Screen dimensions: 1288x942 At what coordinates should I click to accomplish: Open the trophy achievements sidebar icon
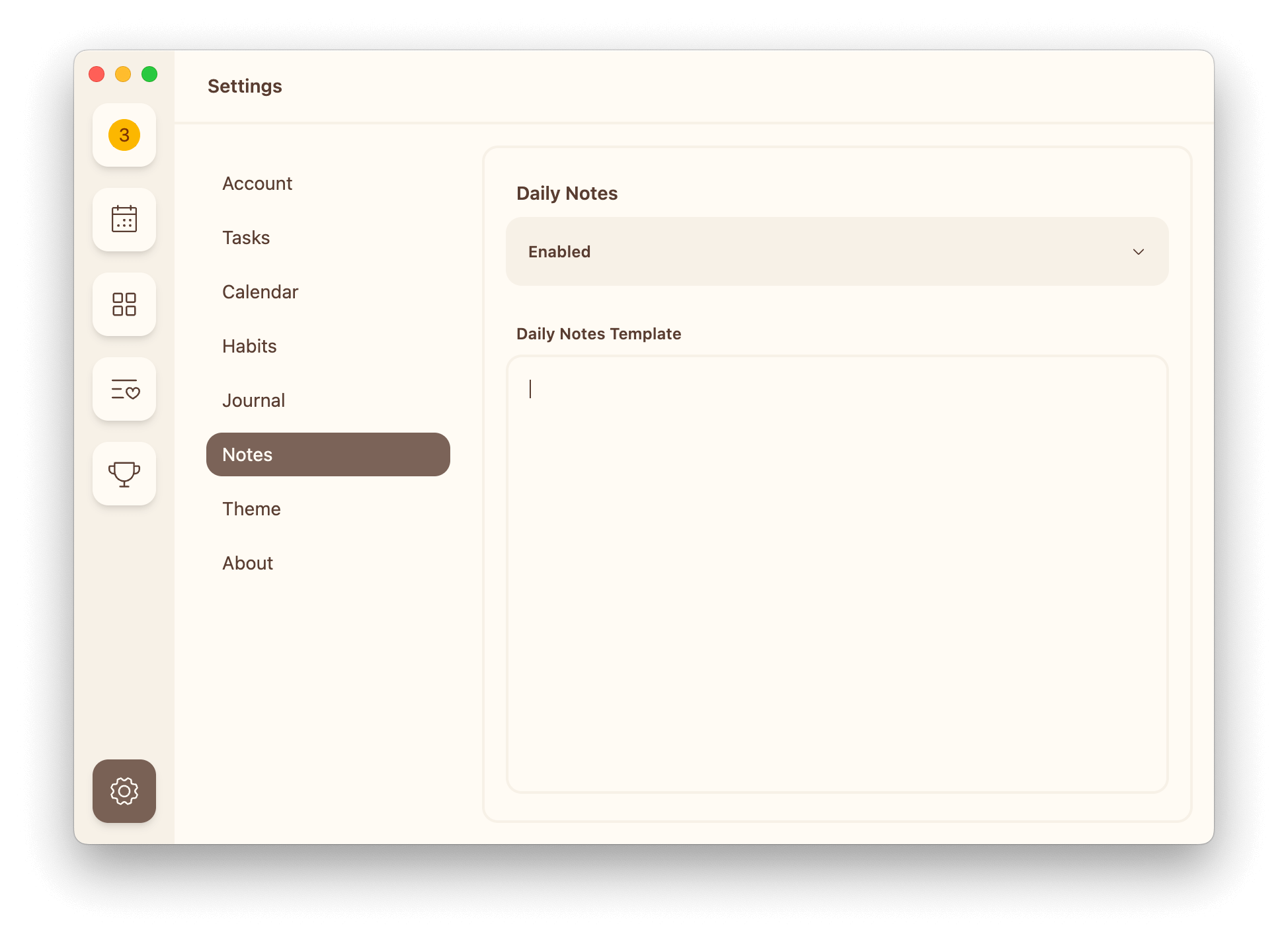124,474
